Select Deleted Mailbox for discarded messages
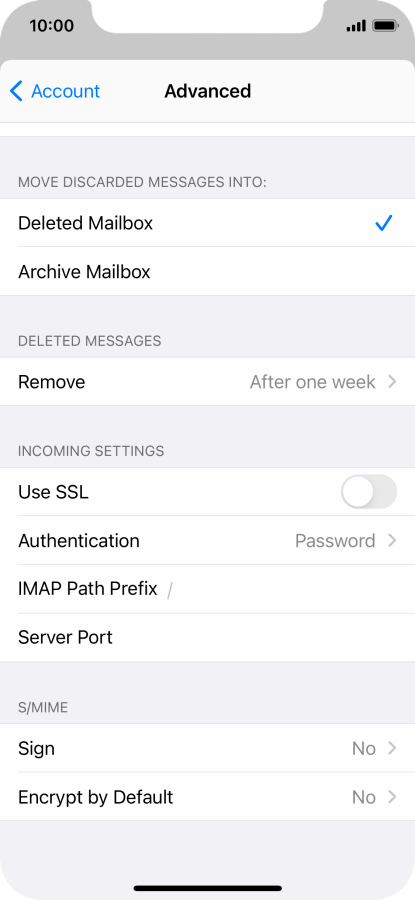 [208, 223]
